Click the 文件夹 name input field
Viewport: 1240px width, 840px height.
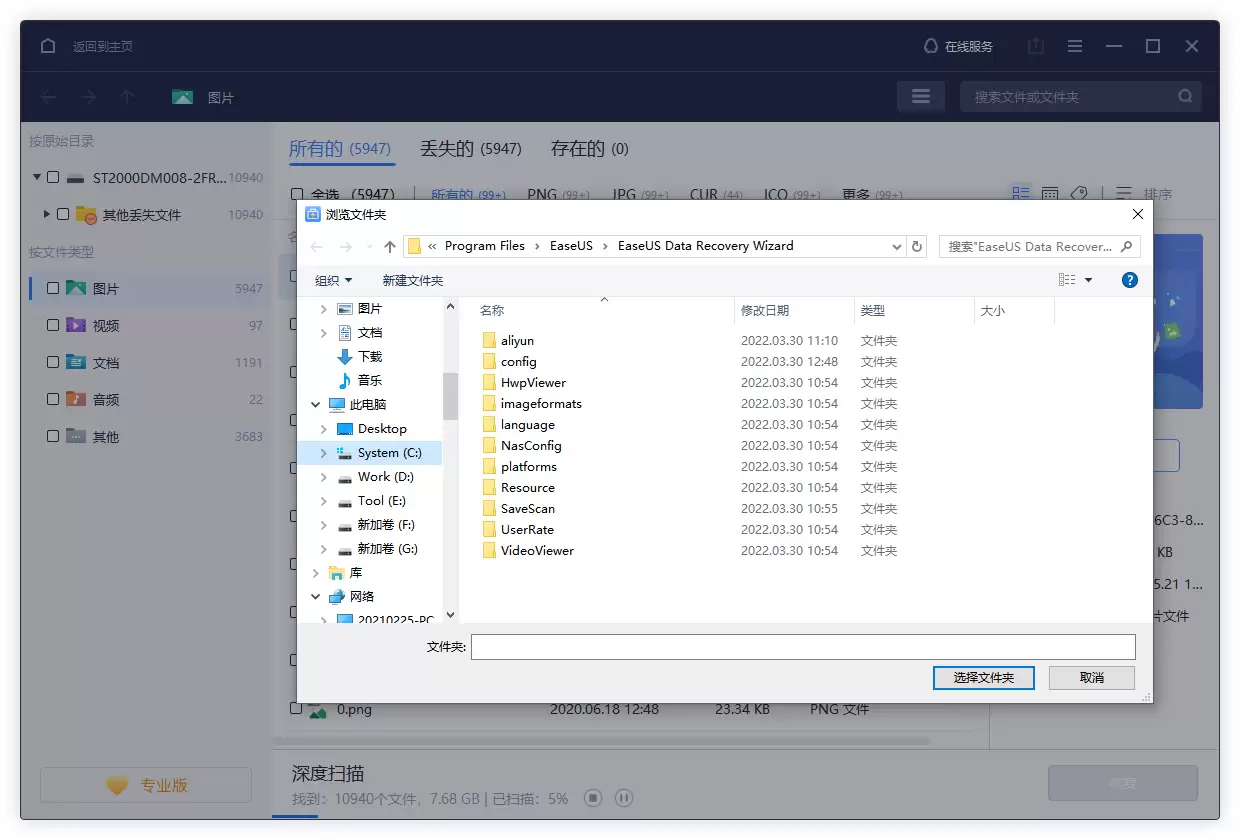(800, 646)
